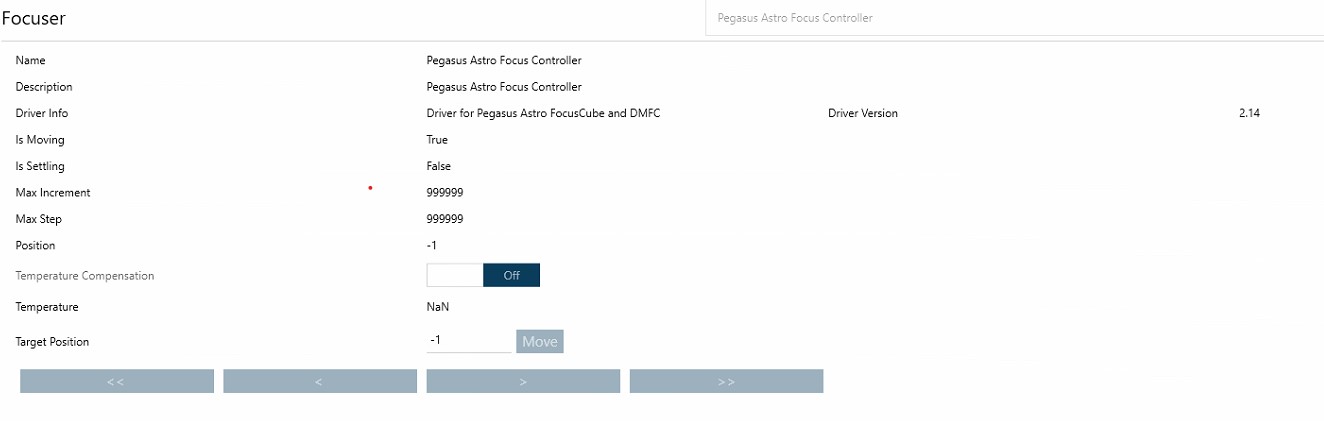Click the Is Settling value False
This screenshot has height=421, width=1324.
tap(438, 166)
